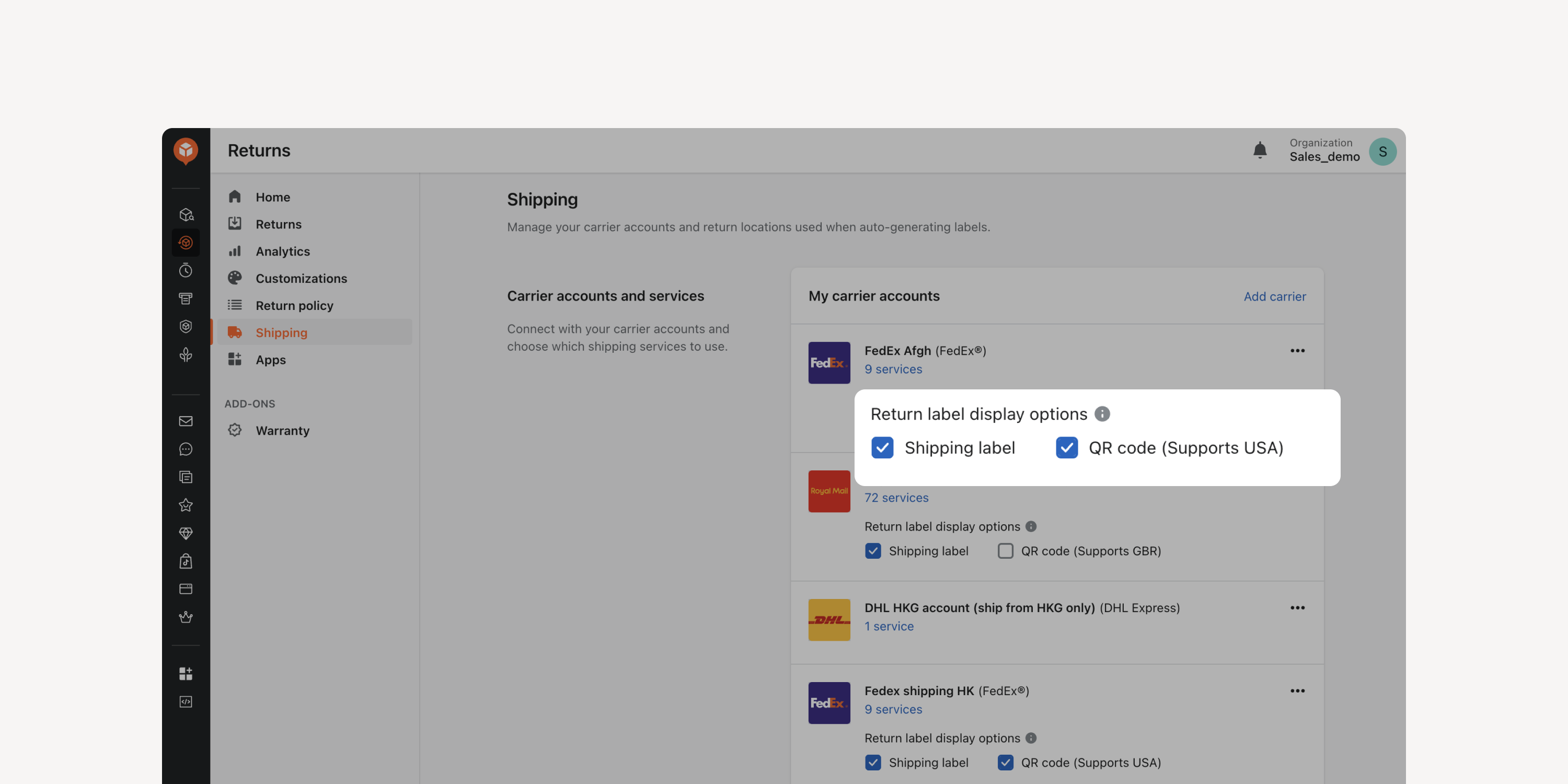Open more options menu for FedEx Afgh
The height and width of the screenshot is (784, 1568).
coord(1297,351)
